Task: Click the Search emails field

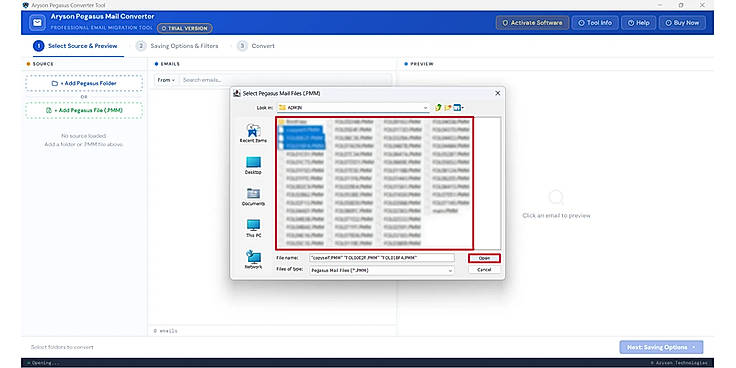Action: (285, 80)
